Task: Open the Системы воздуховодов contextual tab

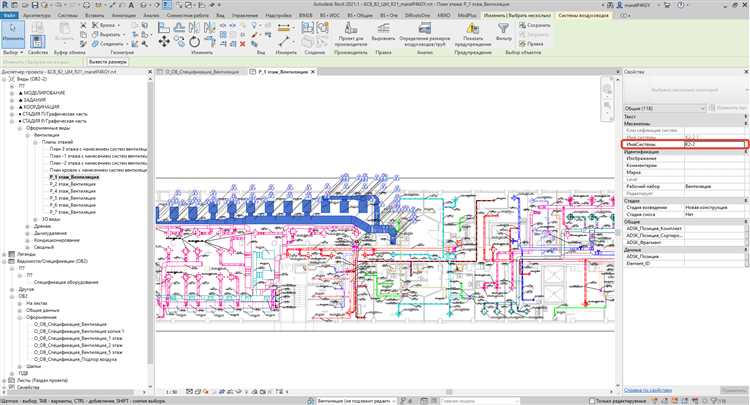Action: (x=584, y=15)
